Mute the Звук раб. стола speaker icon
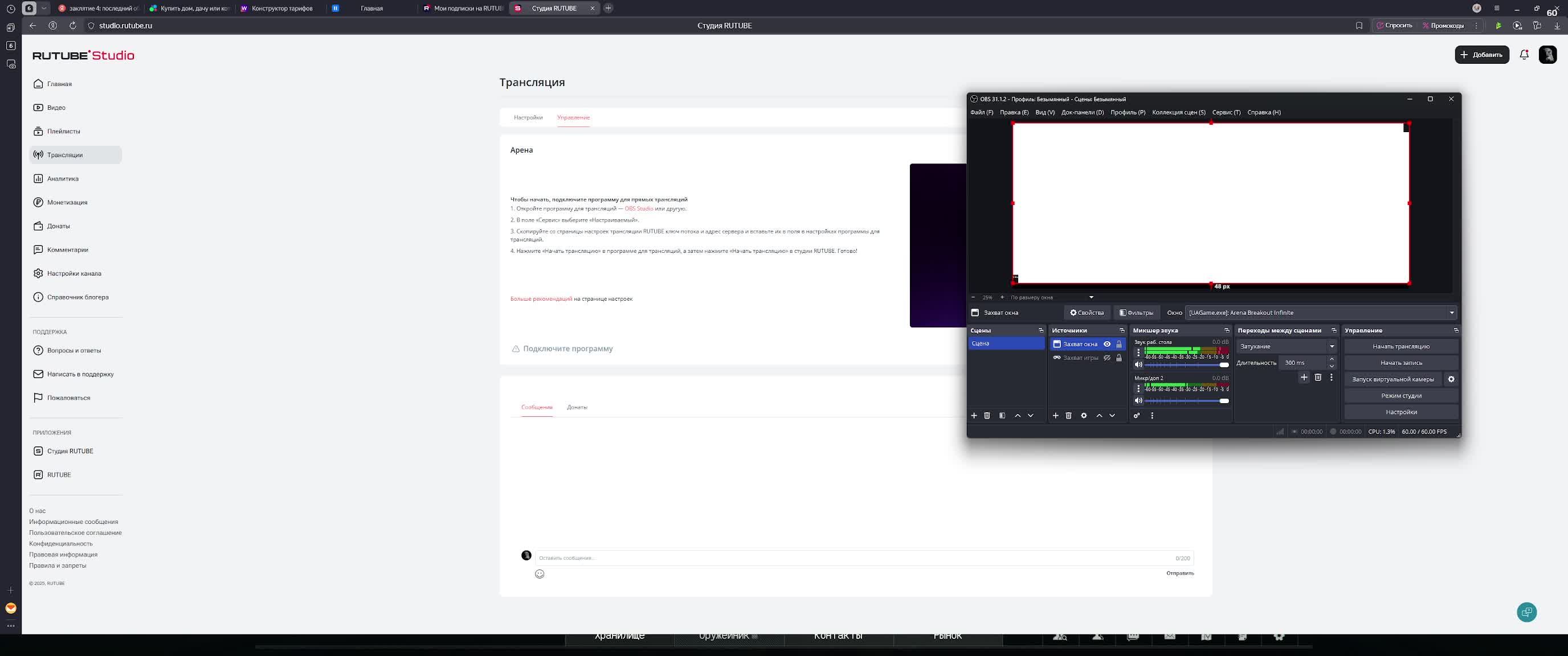Image resolution: width=1568 pixels, height=656 pixels. point(1138,364)
